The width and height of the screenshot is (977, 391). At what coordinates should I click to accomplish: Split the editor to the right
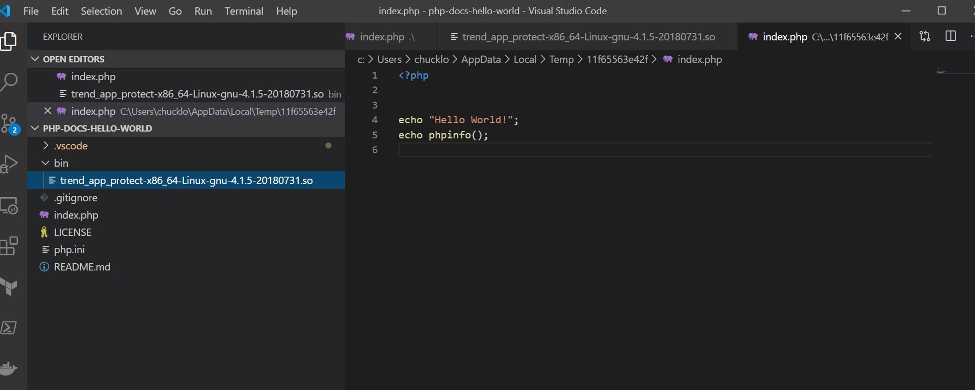coord(950,36)
